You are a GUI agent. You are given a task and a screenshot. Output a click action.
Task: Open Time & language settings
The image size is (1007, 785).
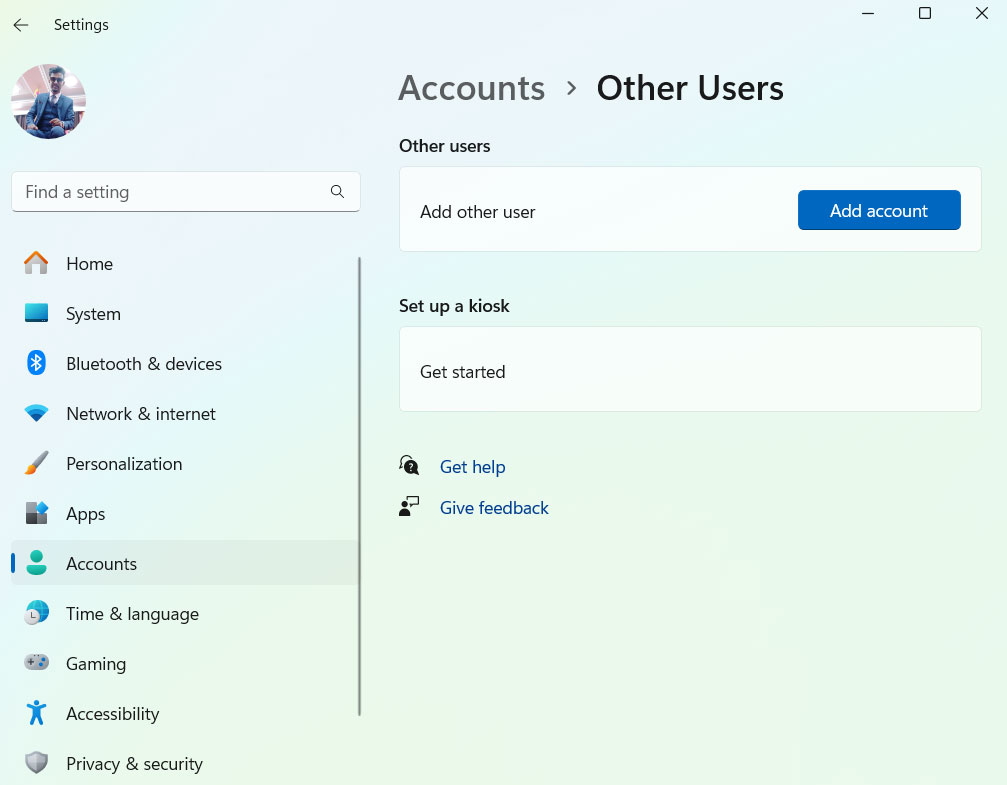coord(184,613)
